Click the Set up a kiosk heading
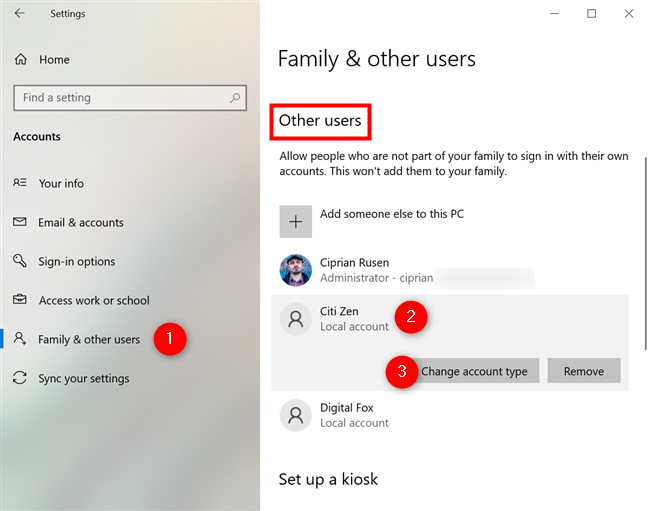Image resolution: width=648 pixels, height=511 pixels. pos(328,480)
